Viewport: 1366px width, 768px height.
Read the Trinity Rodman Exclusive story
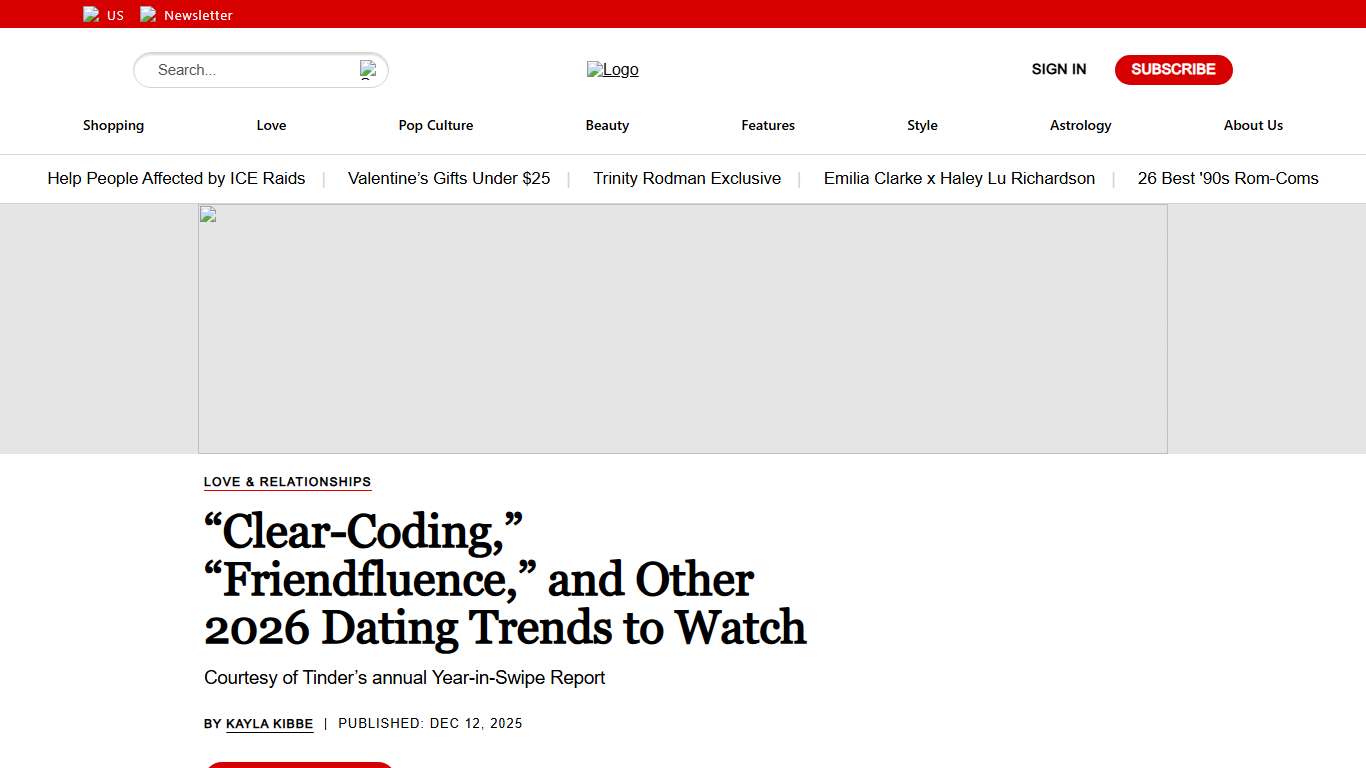(687, 178)
